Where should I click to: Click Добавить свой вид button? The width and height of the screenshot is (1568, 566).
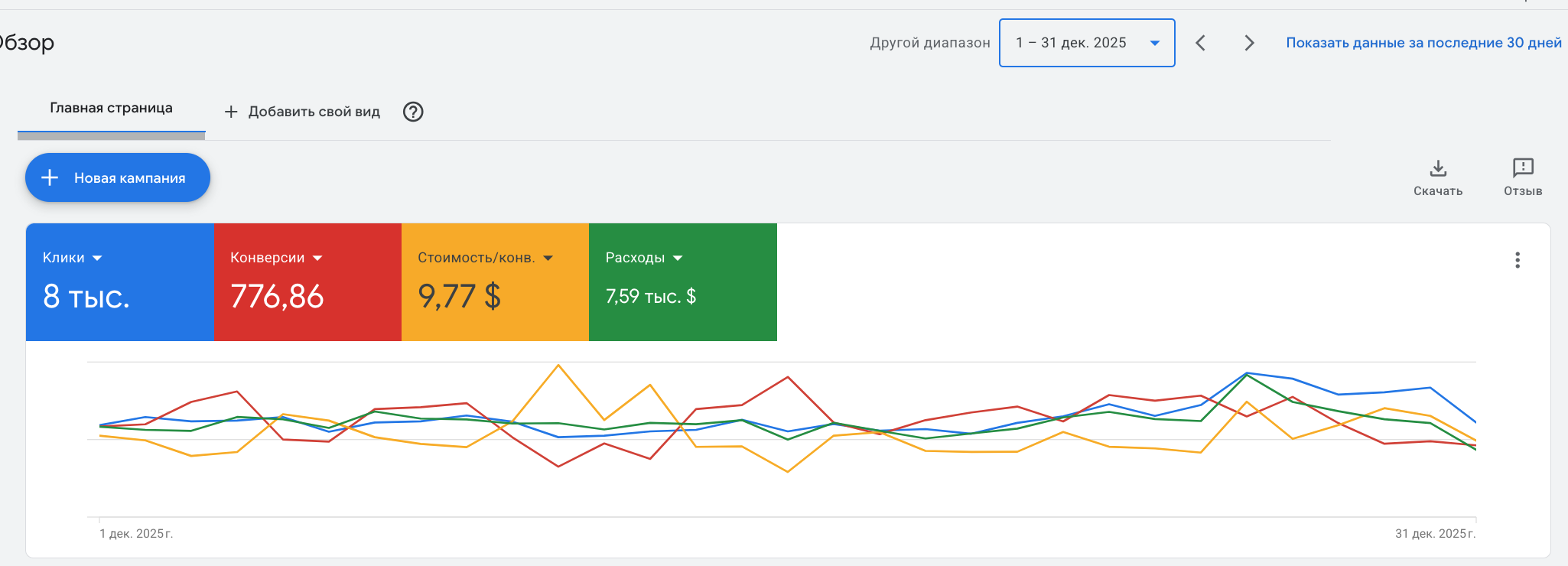tap(302, 112)
